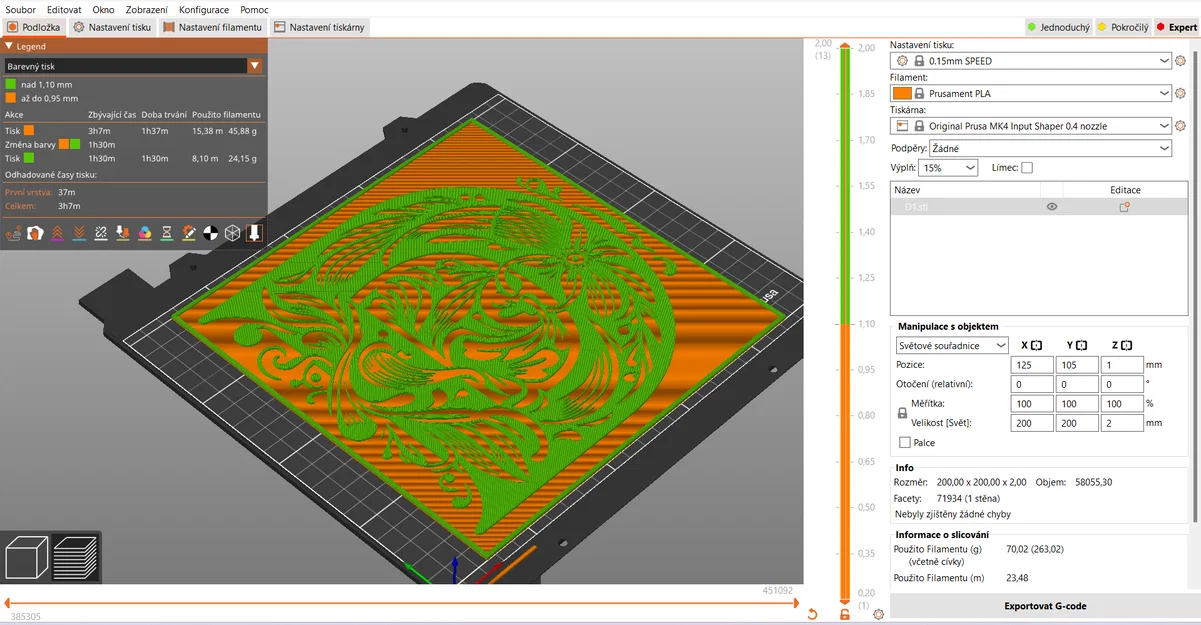Open the Filament preset dropdown
Viewport: 1201px width, 625px height.
pos(1031,93)
